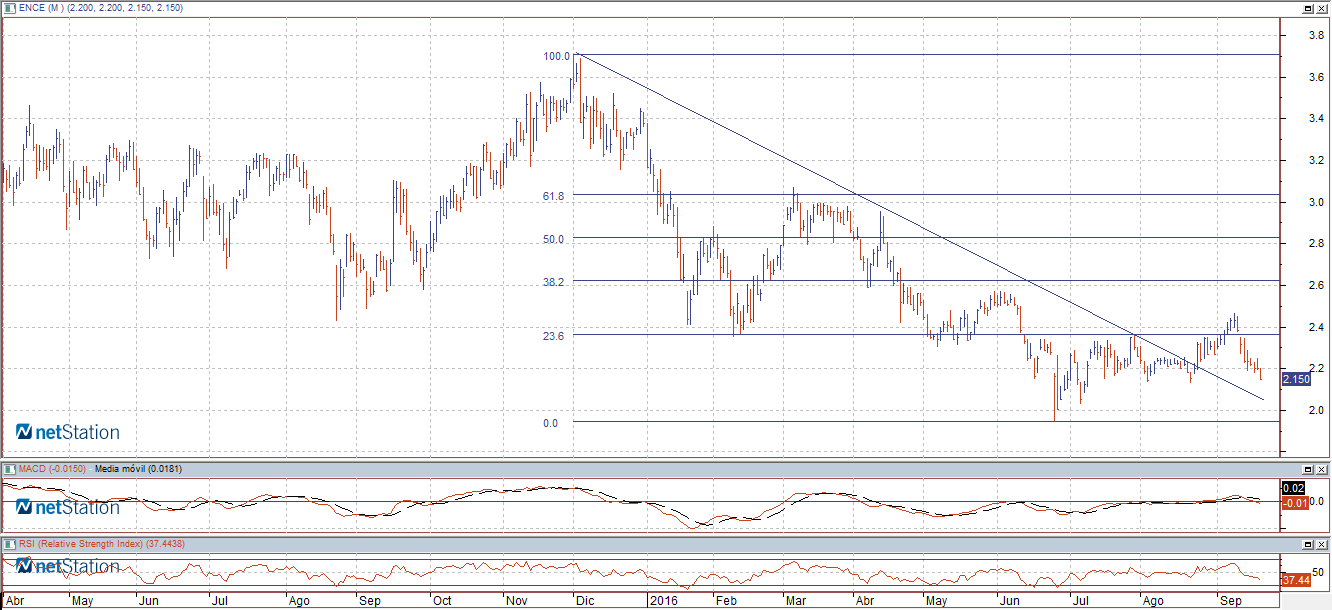Click the RSI value tag 37.44
Image resolution: width=1332 pixels, height=610 pixels.
1295,580
